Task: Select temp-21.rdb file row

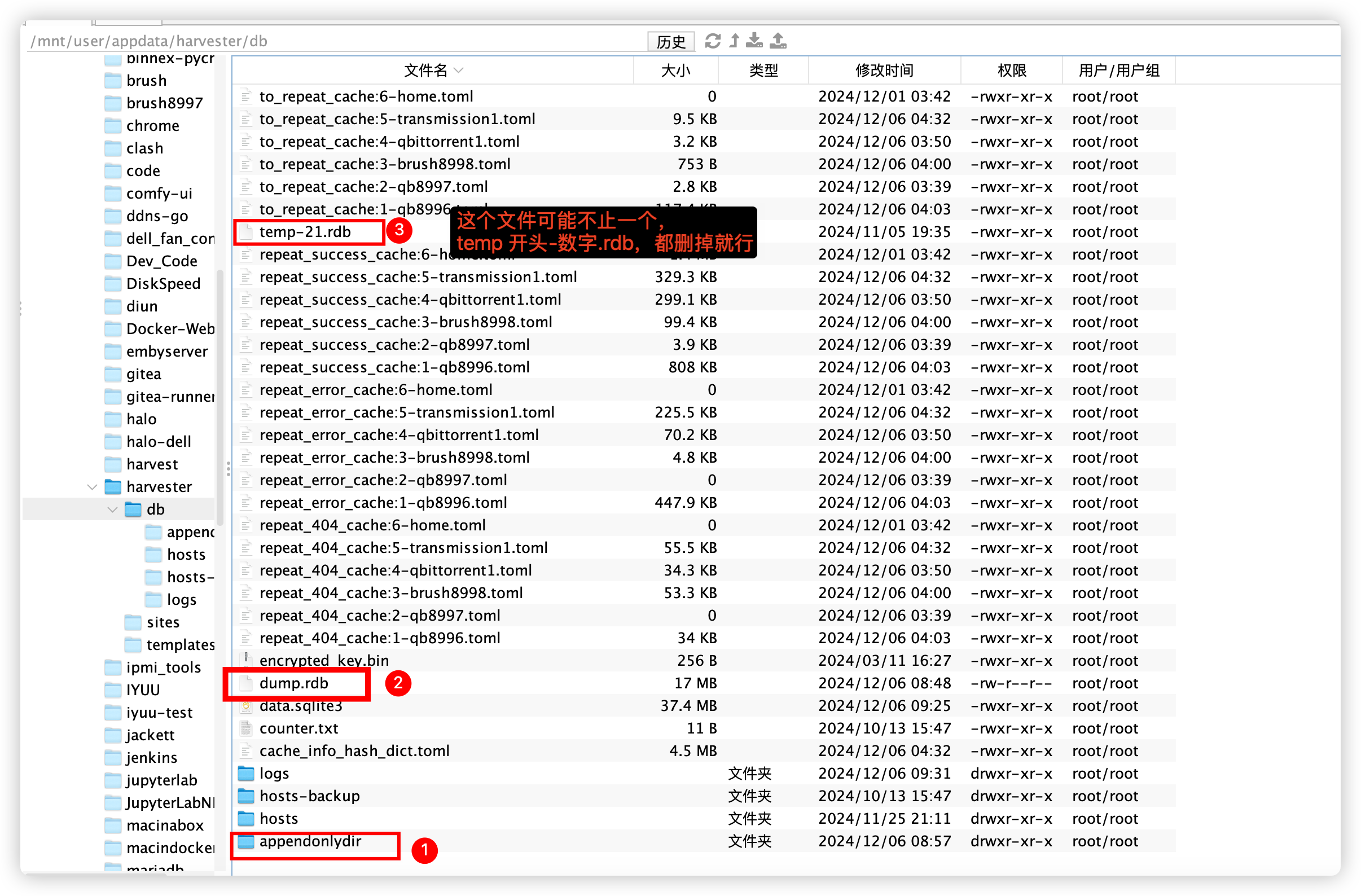Action: pyautogui.click(x=704, y=232)
